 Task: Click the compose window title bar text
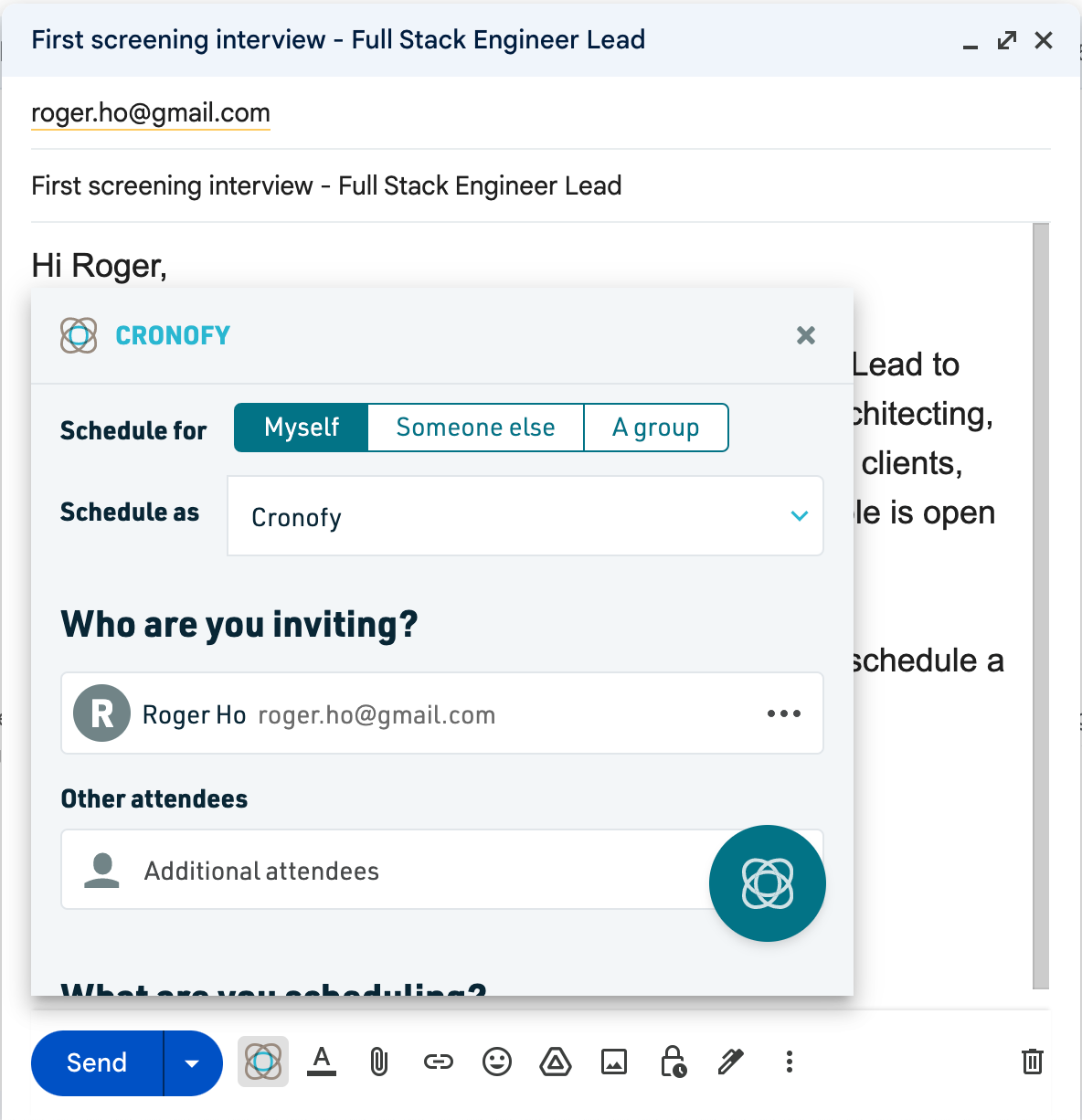click(x=338, y=40)
